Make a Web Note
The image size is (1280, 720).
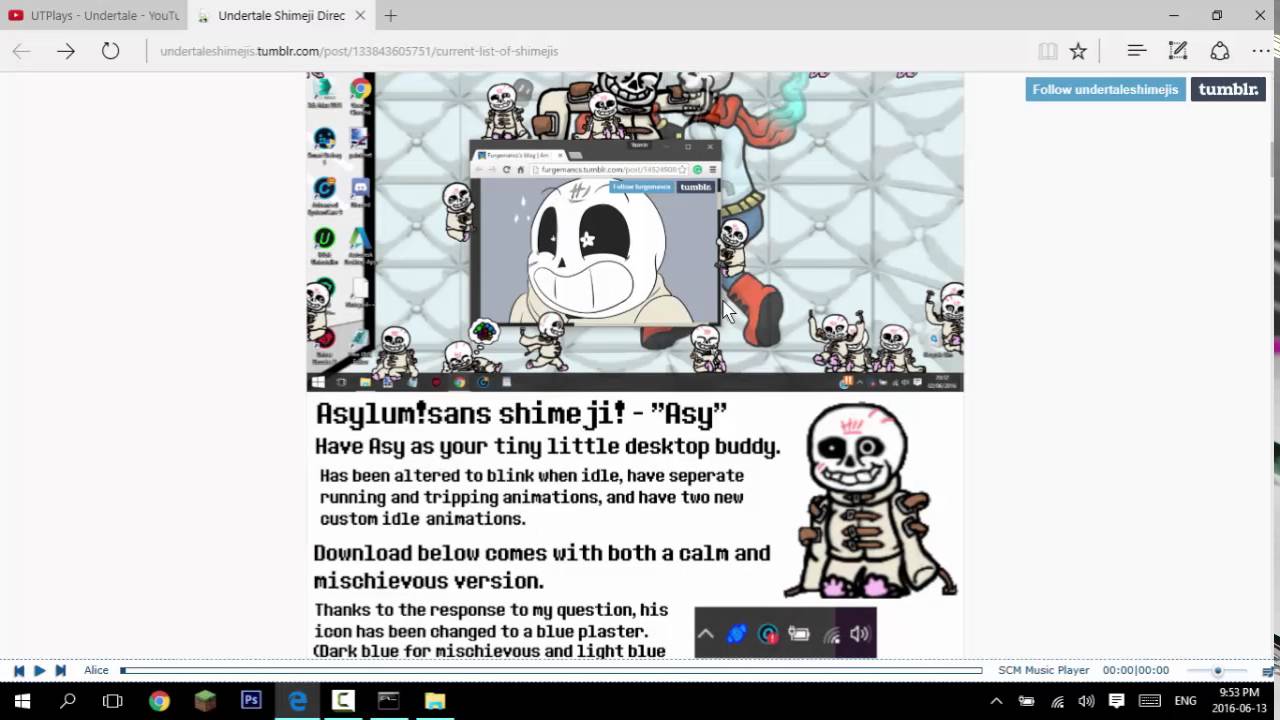[1178, 51]
